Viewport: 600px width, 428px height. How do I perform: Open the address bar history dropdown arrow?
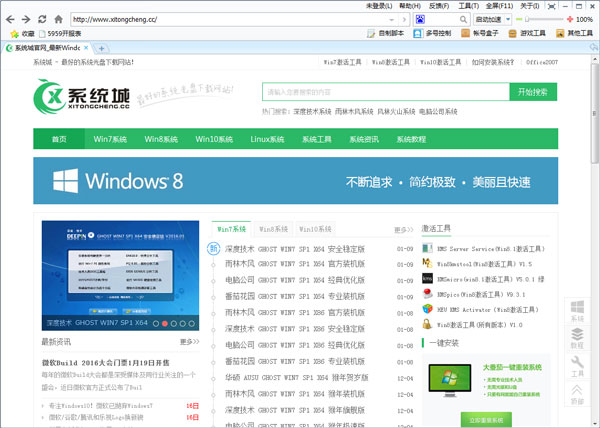[x=391, y=20]
